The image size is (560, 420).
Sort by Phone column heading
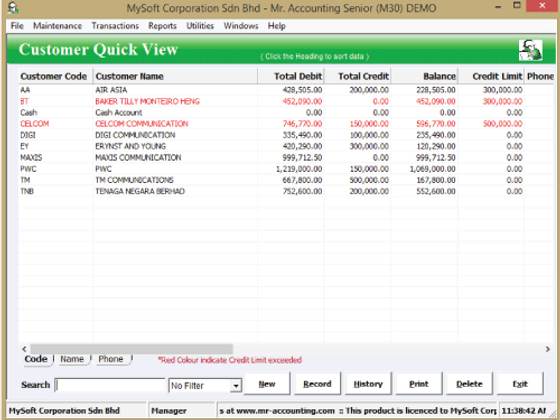pyautogui.click(x=539, y=76)
